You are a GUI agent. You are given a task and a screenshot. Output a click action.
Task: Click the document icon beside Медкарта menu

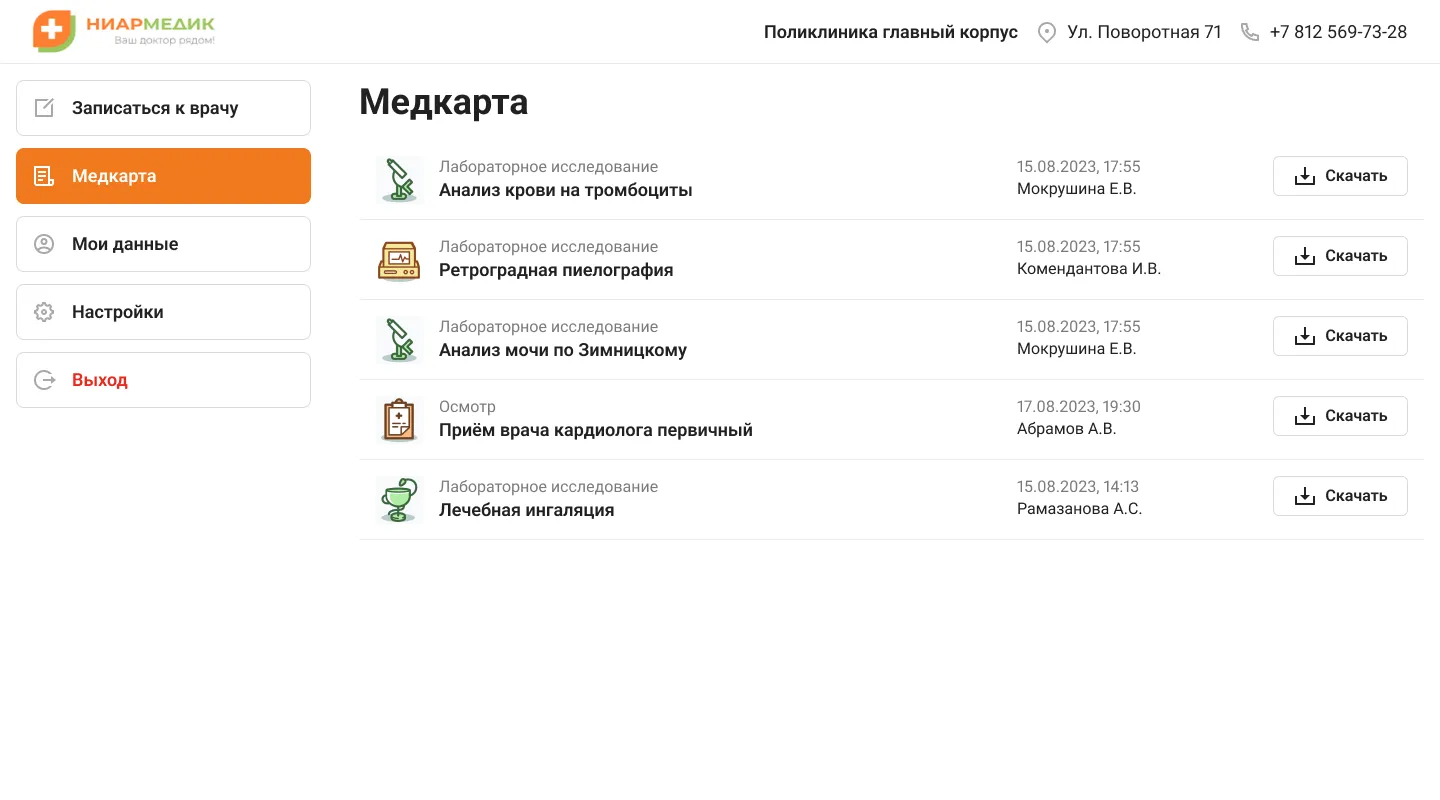click(x=44, y=176)
